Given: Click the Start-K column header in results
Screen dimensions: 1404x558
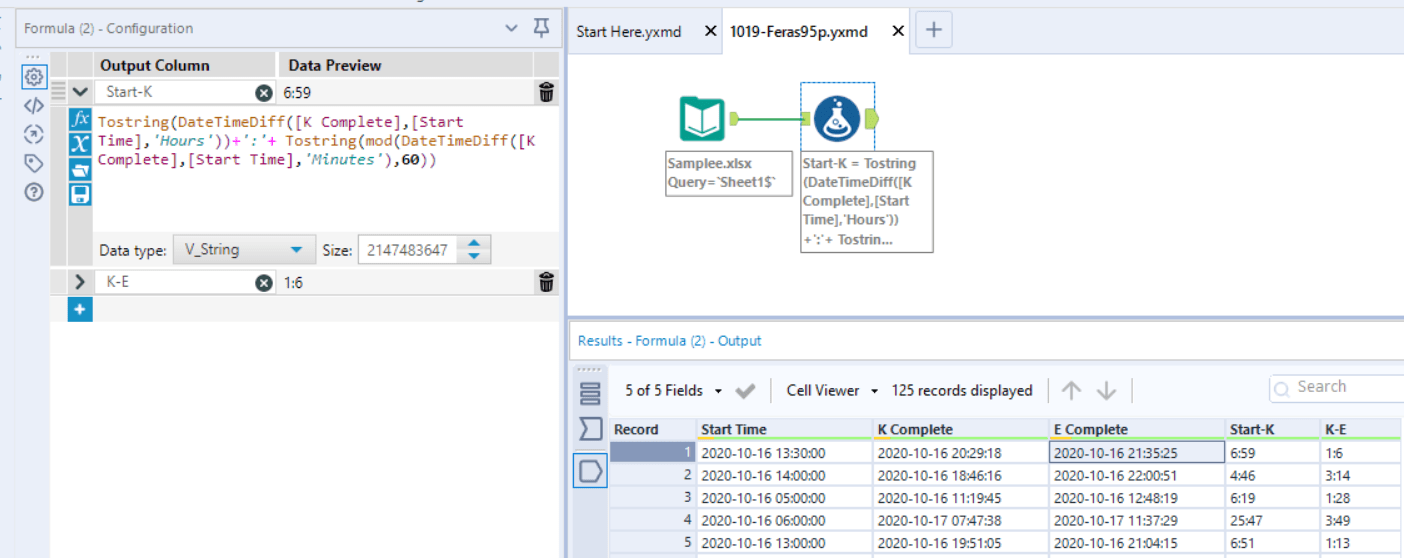Looking at the screenshot, I should click(x=1272, y=430).
